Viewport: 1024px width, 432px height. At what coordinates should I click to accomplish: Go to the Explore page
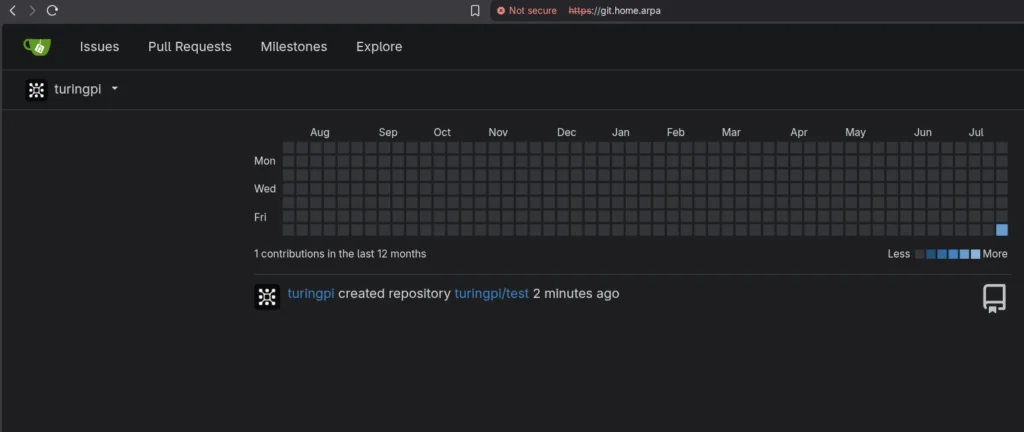[379, 47]
